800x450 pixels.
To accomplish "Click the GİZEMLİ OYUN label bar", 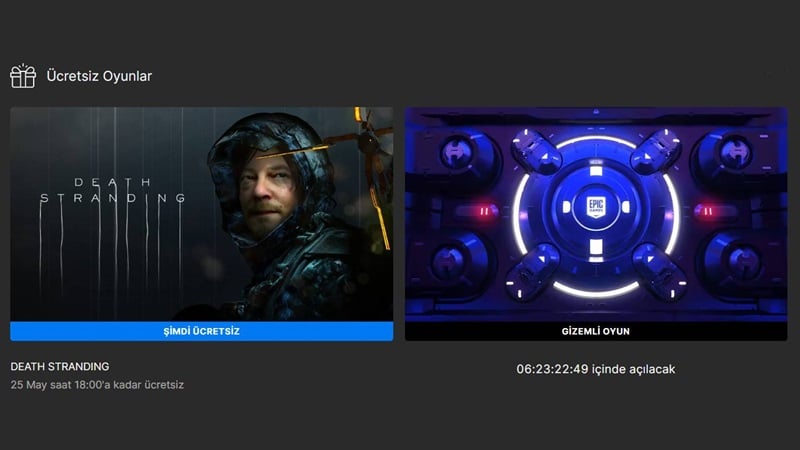I will point(596,331).
